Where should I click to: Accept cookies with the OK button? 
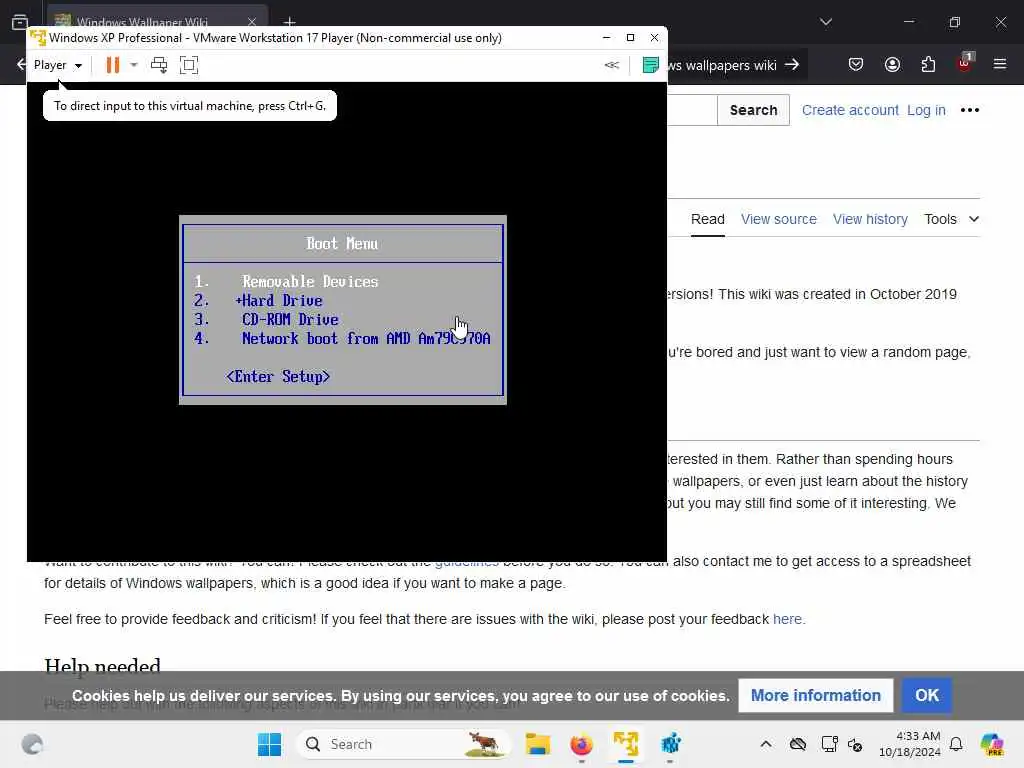tap(927, 696)
